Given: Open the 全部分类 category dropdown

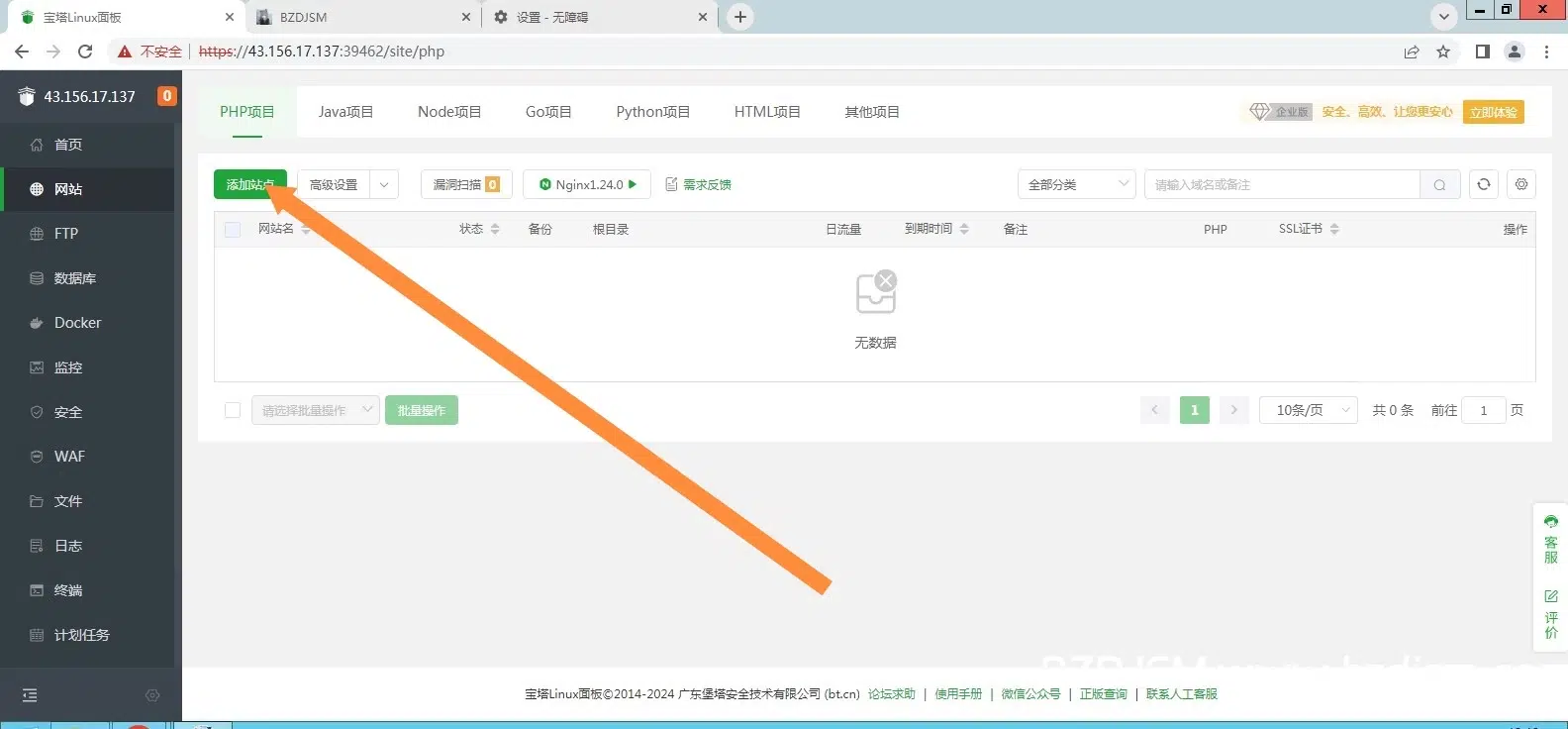Looking at the screenshot, I should 1077,185.
